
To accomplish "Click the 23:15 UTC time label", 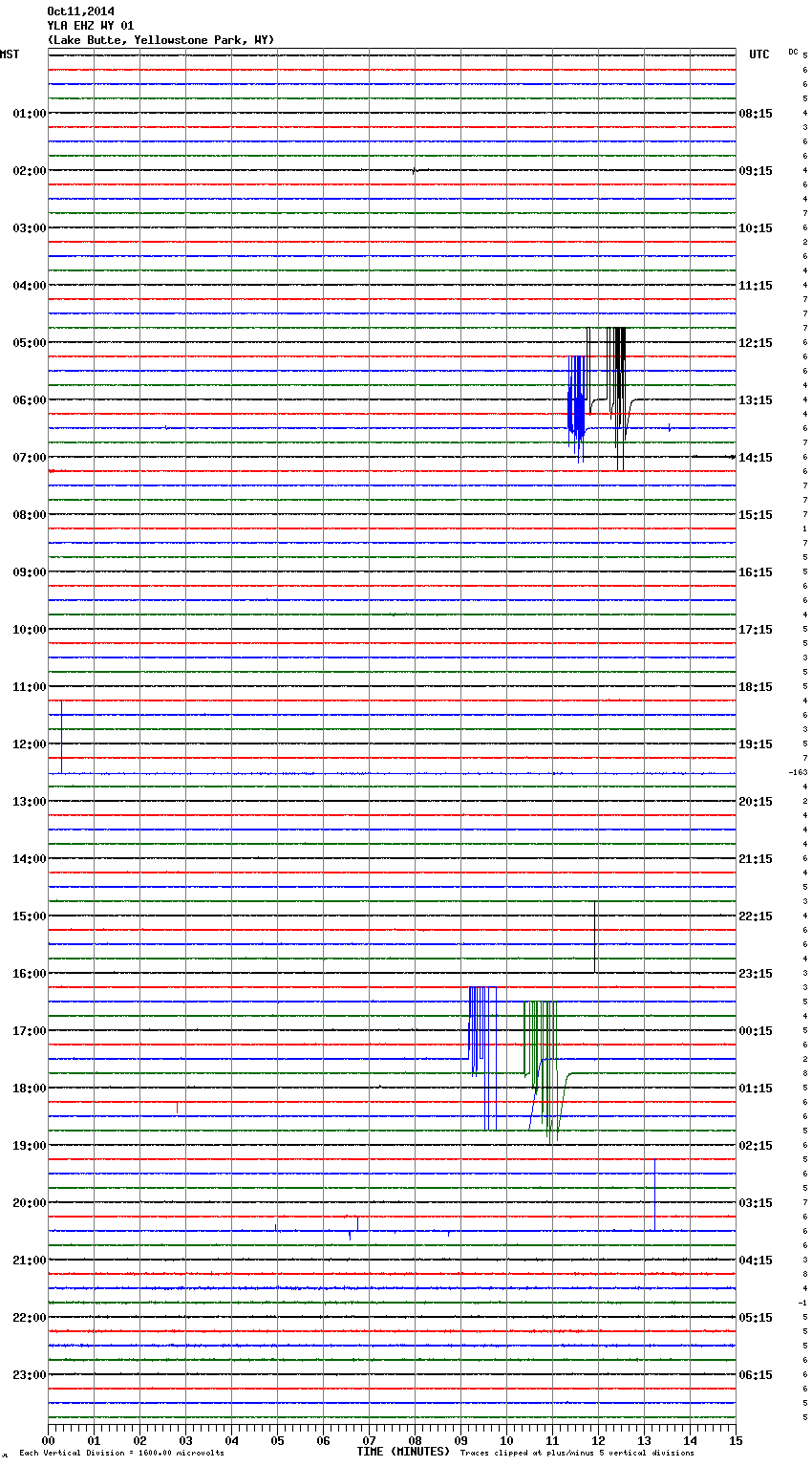I will [x=756, y=974].
